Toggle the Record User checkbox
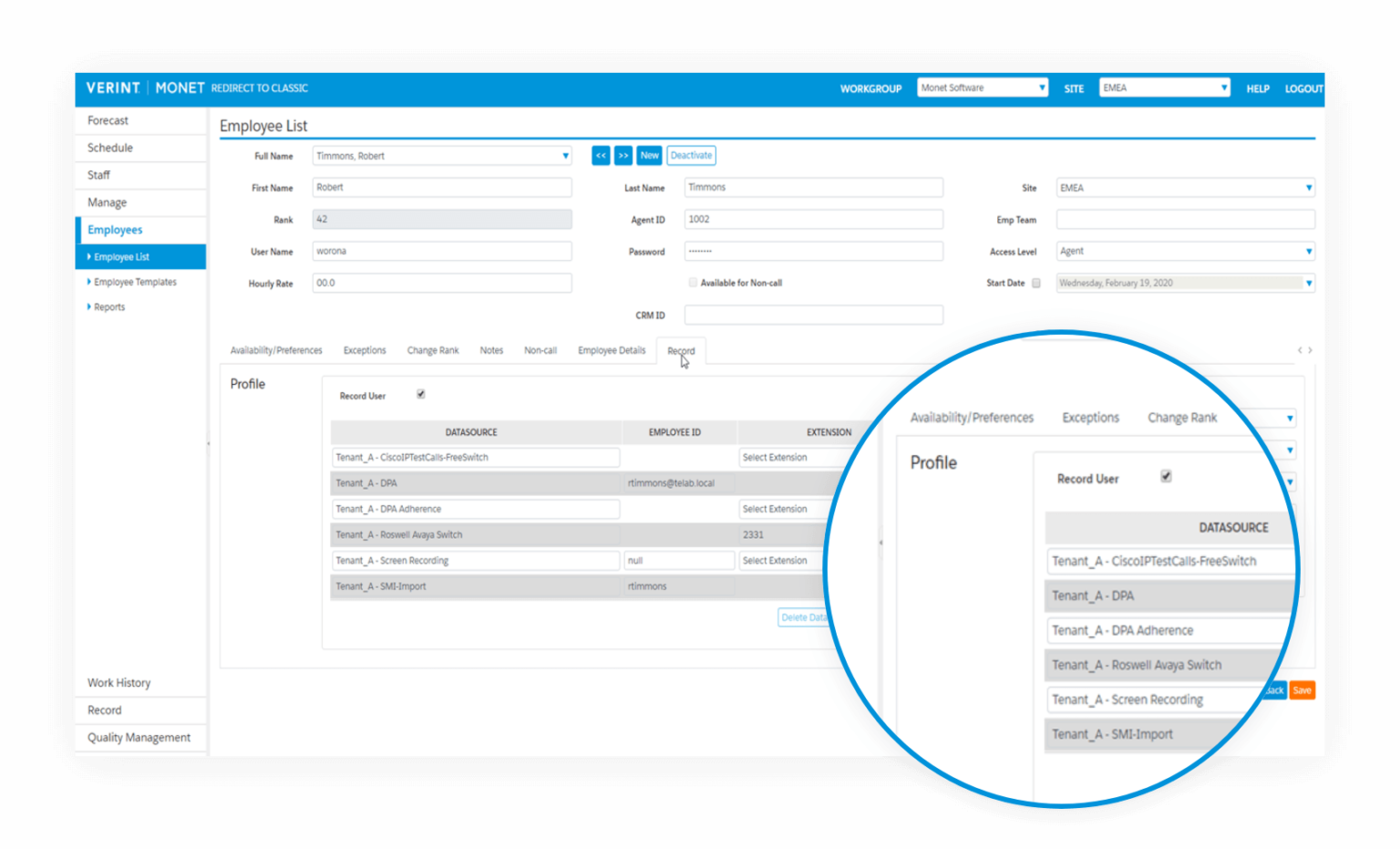Screen dimensions: 1400x849 pyautogui.click(x=420, y=394)
